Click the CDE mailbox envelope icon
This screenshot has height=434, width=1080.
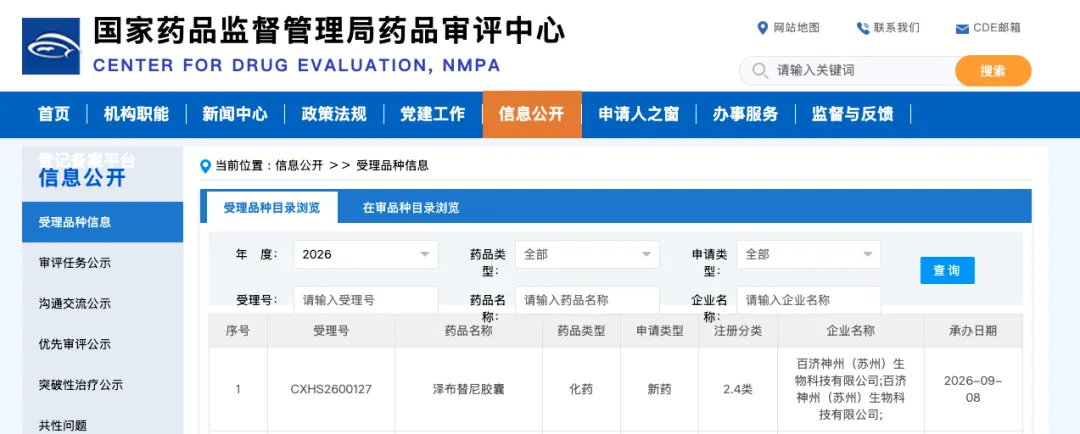962,29
